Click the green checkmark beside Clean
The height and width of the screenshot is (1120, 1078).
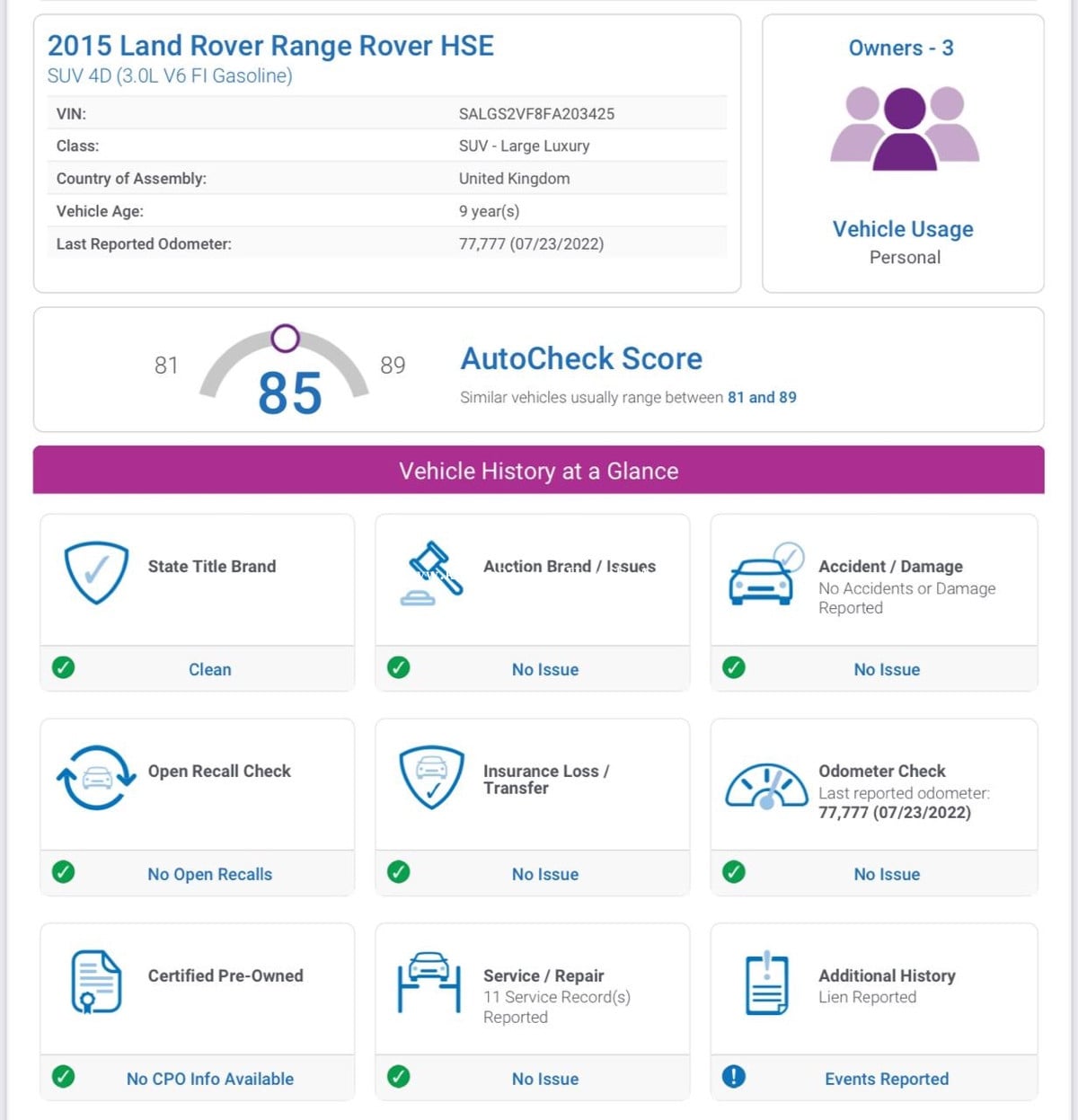coord(63,667)
